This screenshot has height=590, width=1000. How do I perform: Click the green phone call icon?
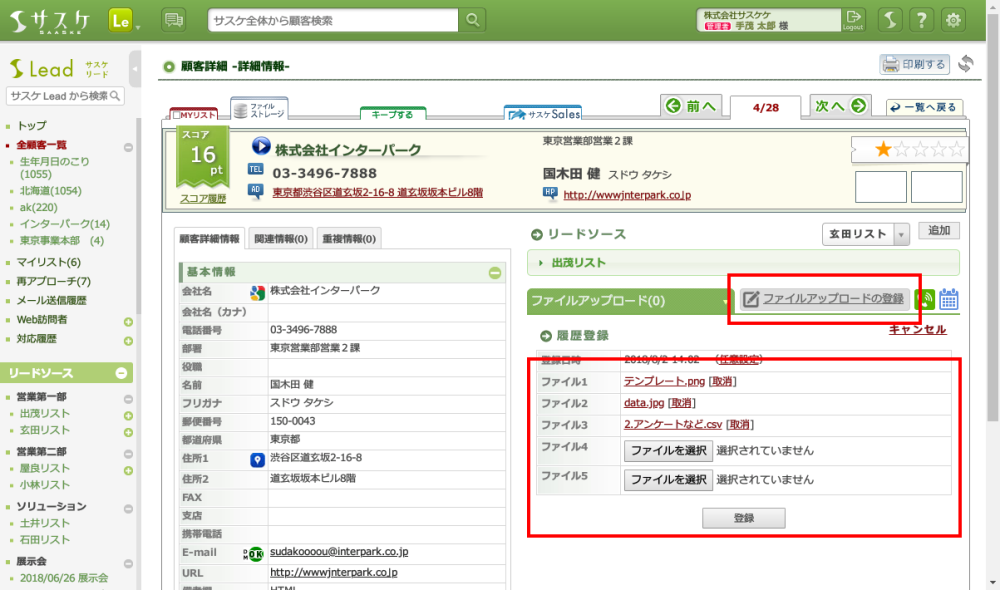tap(926, 299)
